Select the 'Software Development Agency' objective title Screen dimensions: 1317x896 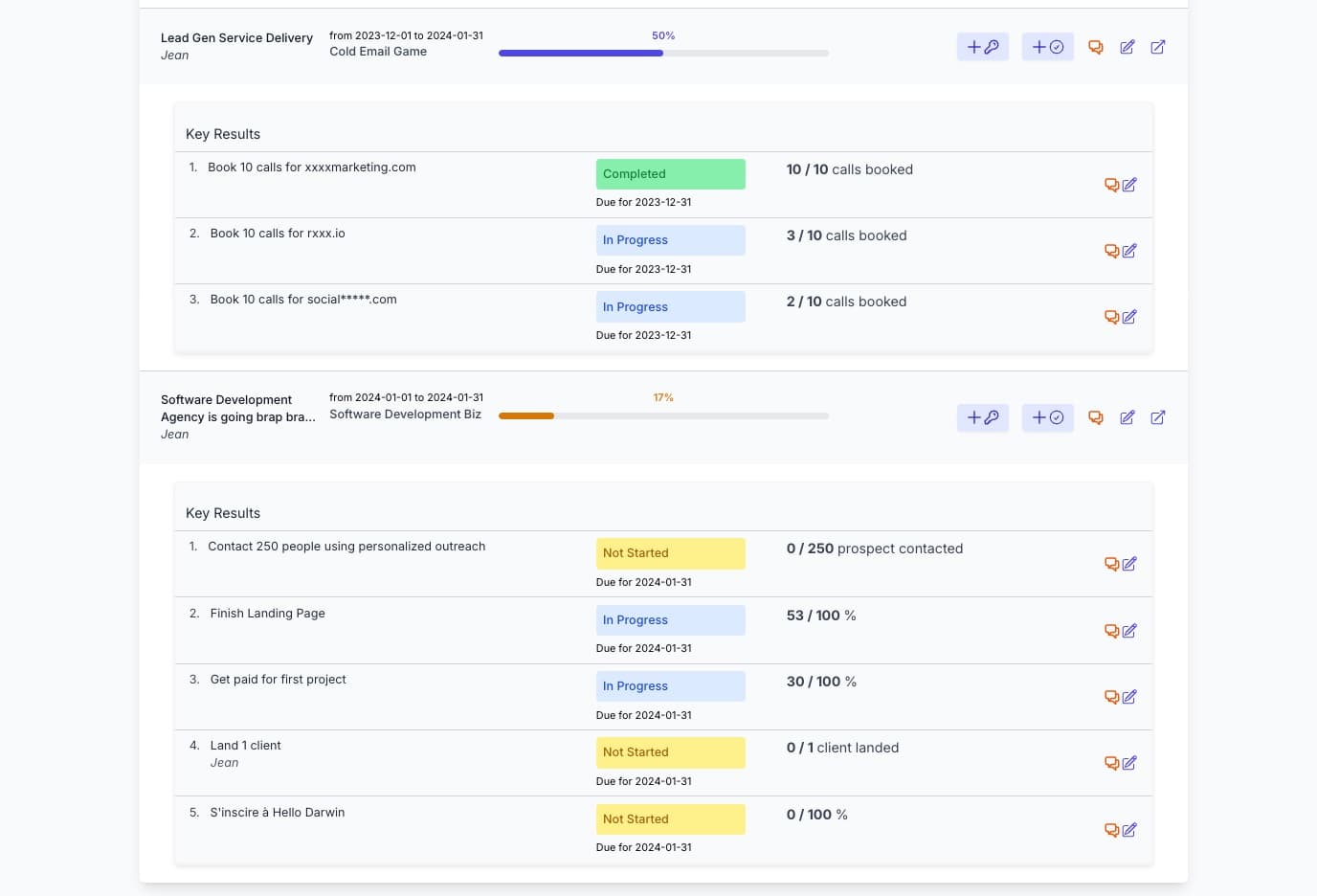237,408
